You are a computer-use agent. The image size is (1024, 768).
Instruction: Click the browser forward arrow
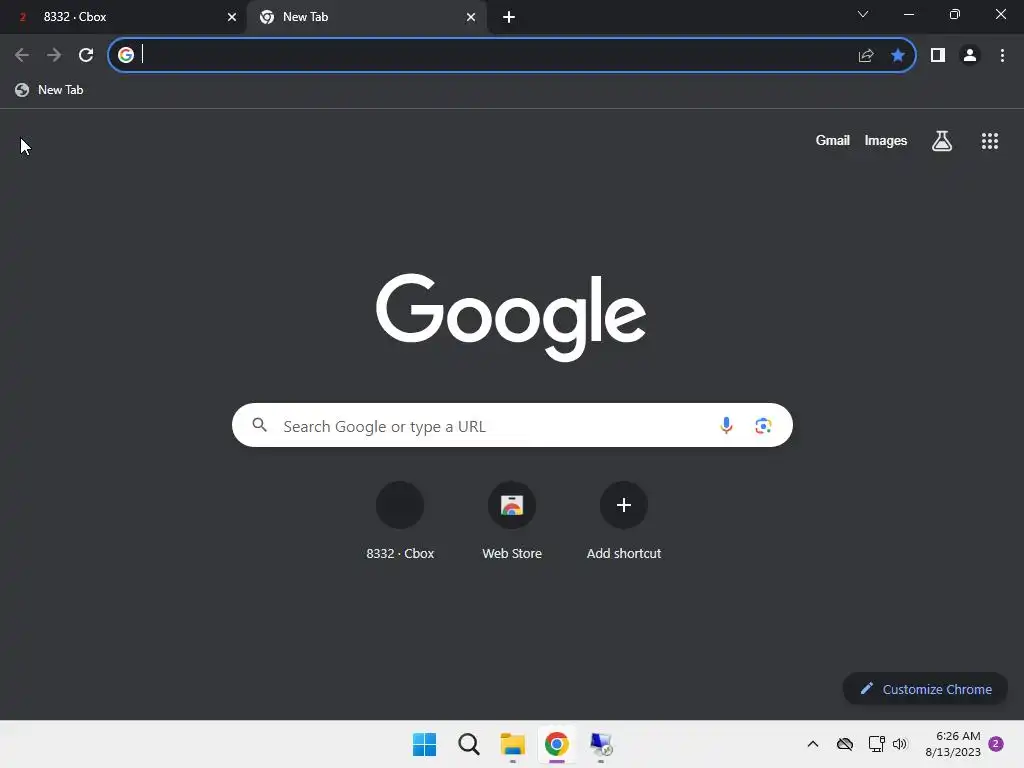54,56
